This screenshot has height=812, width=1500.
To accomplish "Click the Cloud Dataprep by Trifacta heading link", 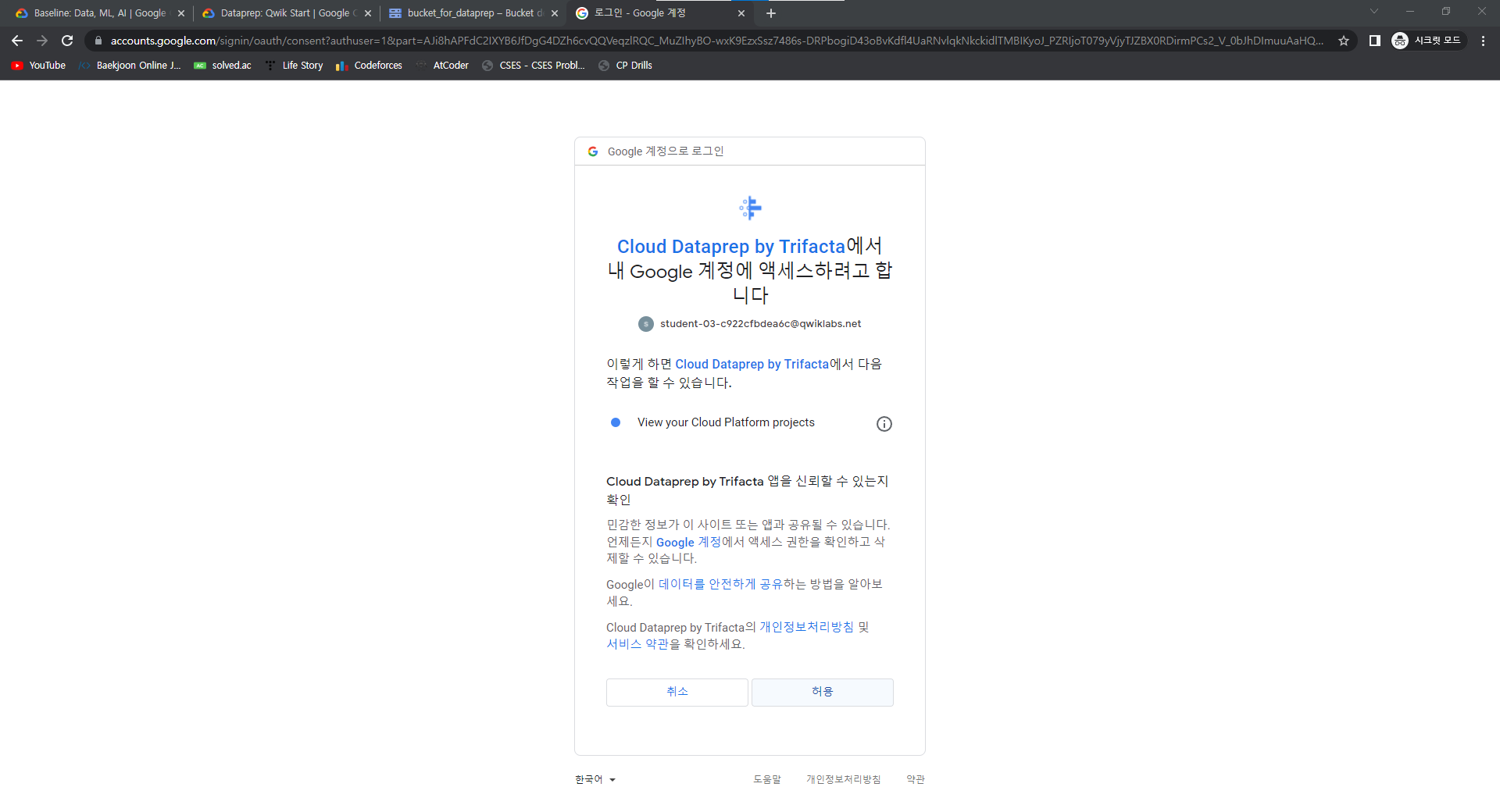I will (731, 247).
